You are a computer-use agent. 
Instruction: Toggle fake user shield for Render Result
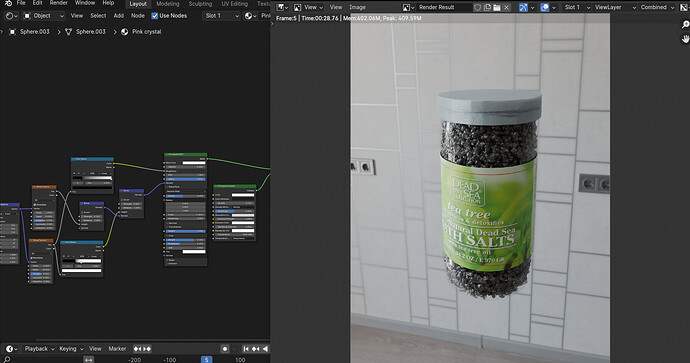pos(477,7)
